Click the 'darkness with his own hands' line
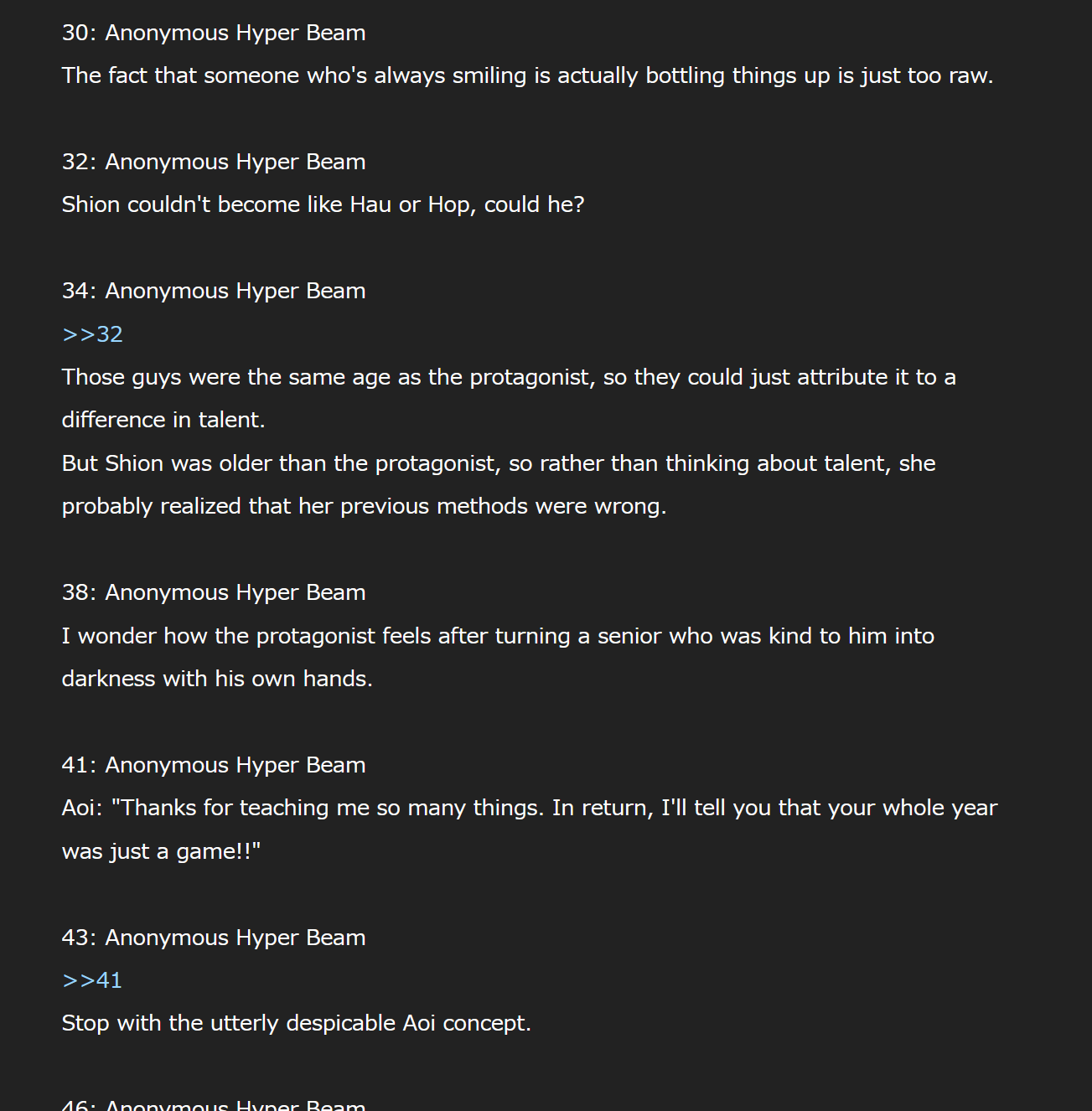 click(217, 679)
